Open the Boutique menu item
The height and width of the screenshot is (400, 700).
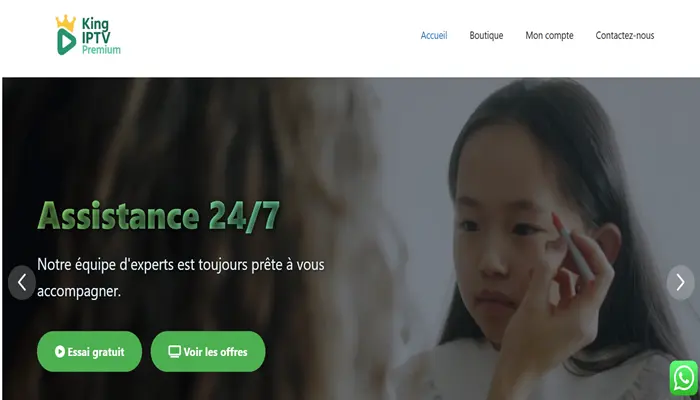[x=486, y=36]
